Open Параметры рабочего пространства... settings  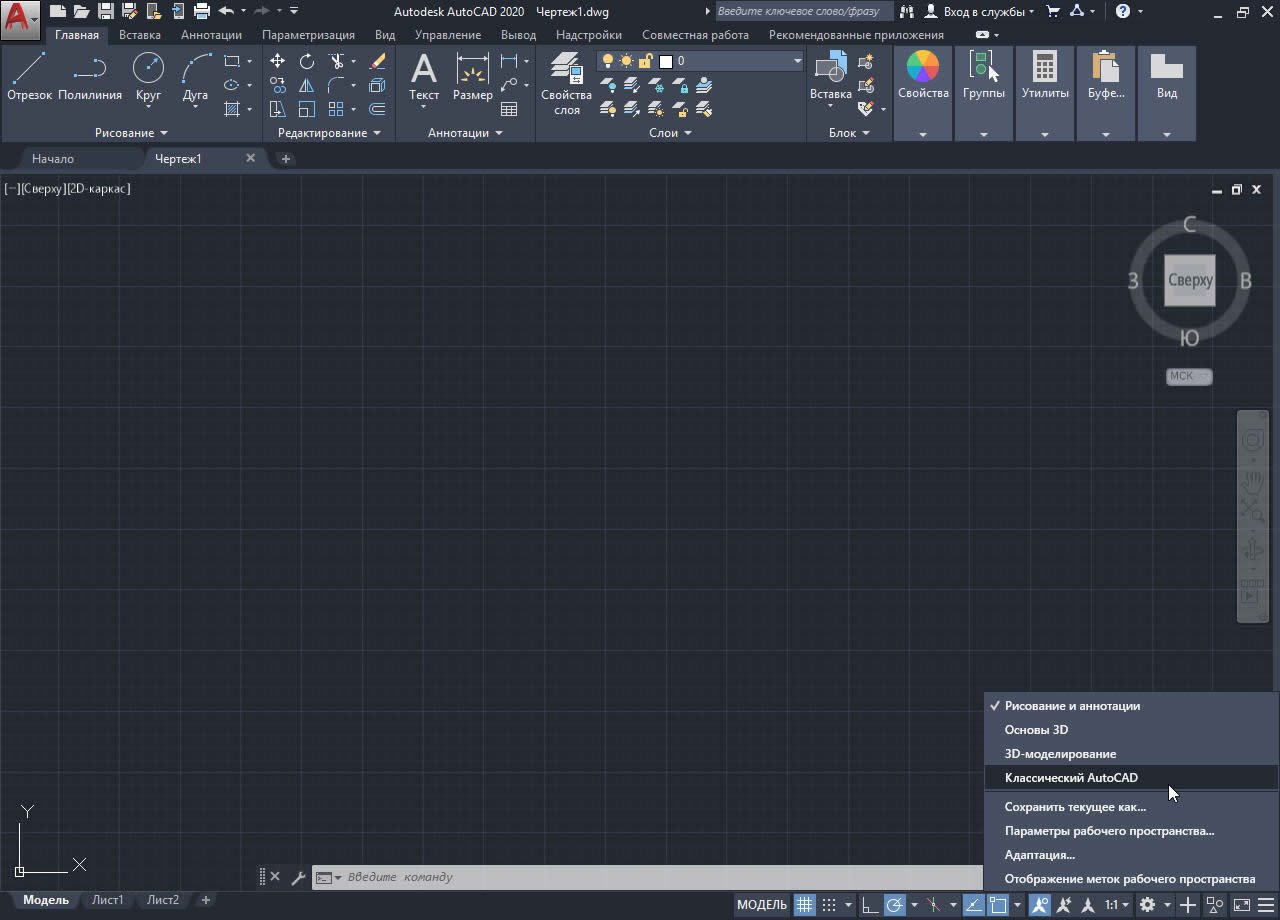click(x=1109, y=831)
